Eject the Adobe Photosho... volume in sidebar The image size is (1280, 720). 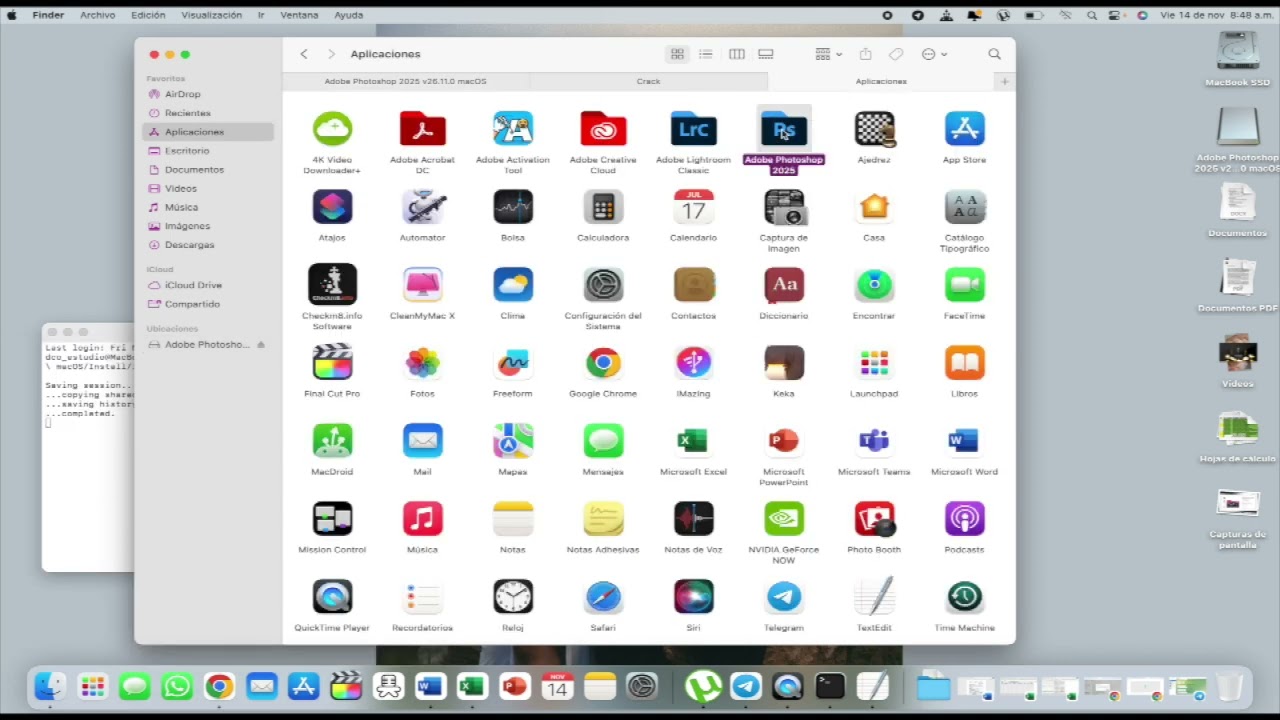click(x=261, y=345)
